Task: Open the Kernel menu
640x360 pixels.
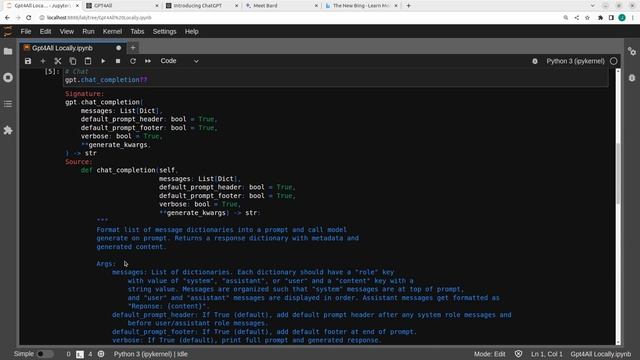Action: pyautogui.click(x=112, y=31)
